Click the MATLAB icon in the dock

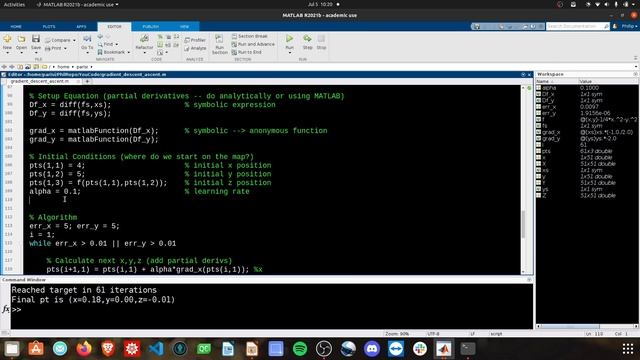[444, 349]
